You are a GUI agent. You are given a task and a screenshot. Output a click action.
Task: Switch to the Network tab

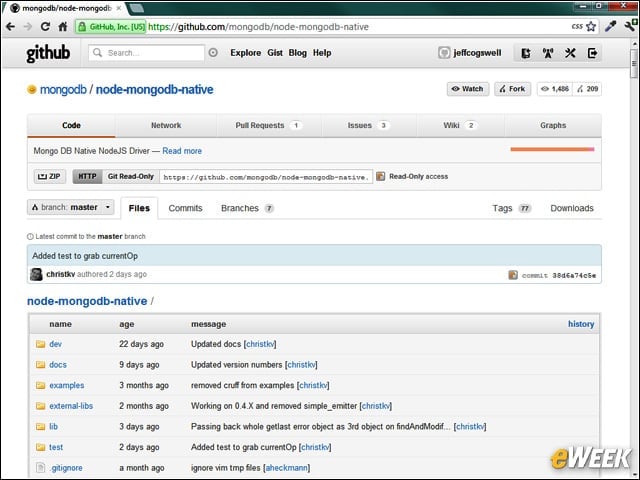166,125
